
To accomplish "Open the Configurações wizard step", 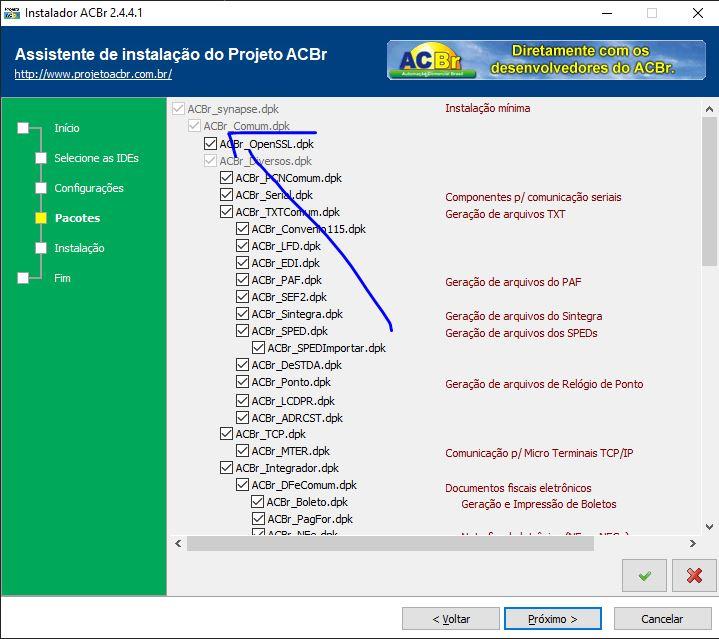I will pos(89,188).
